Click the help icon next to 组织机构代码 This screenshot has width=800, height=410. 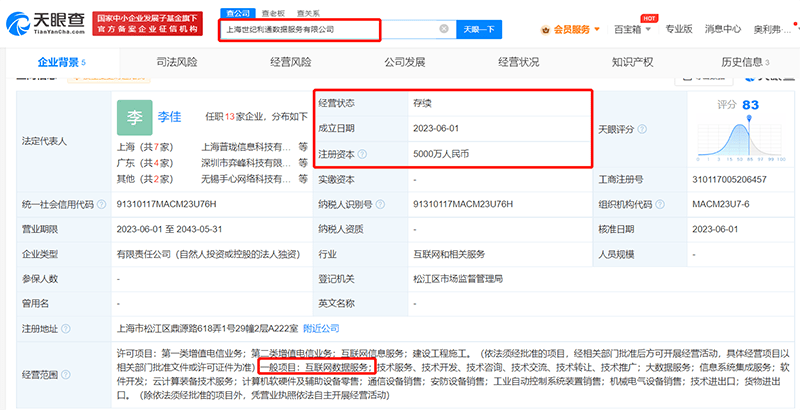tap(660, 204)
